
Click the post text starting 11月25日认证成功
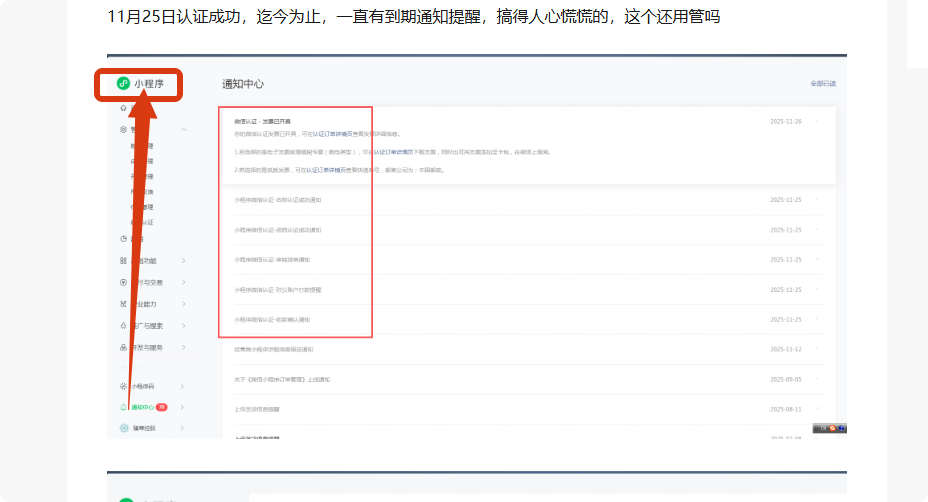413,17
